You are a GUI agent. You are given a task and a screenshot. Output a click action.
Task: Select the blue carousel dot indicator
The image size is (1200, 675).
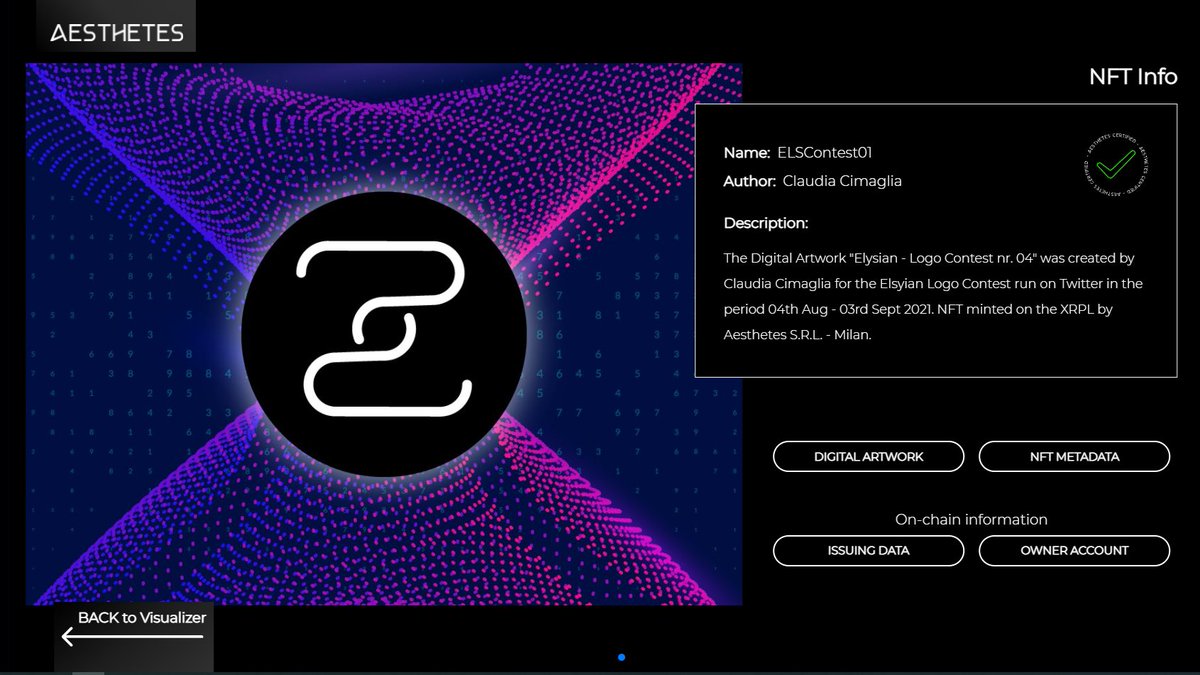[x=622, y=657]
